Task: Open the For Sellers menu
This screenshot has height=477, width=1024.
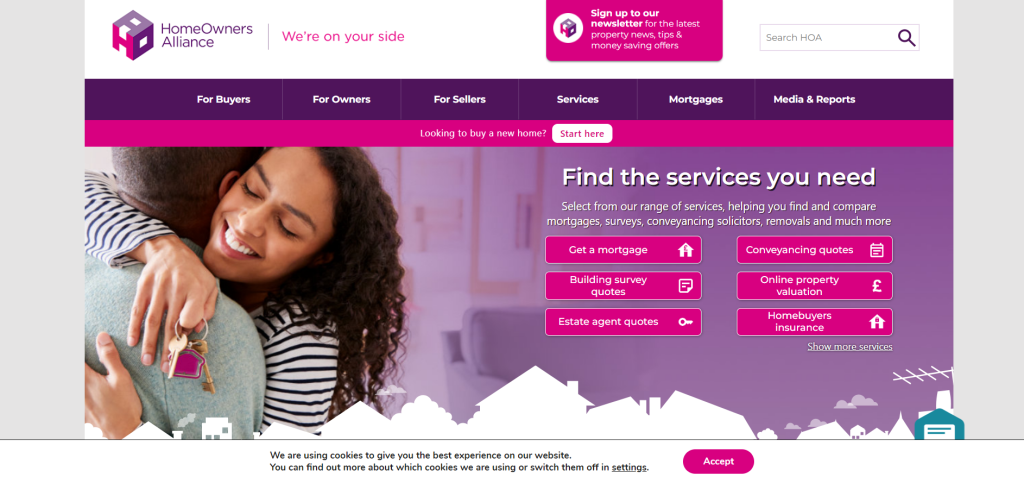Action: point(460,99)
